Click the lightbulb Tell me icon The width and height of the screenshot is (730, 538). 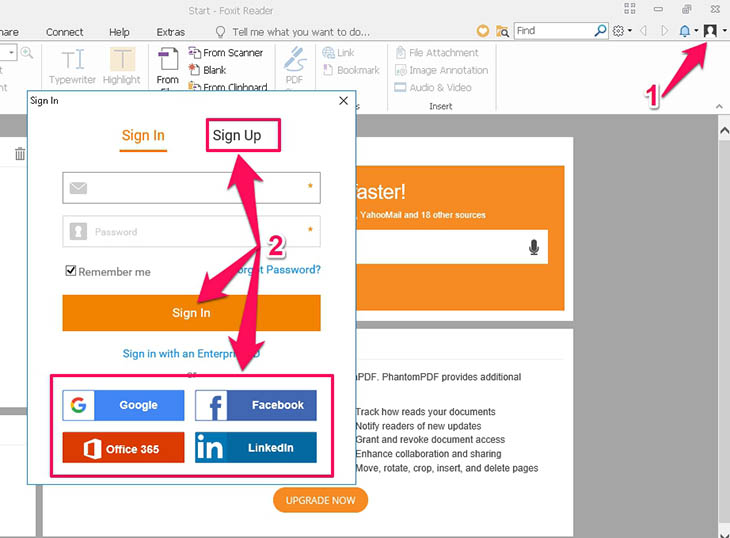click(x=220, y=32)
